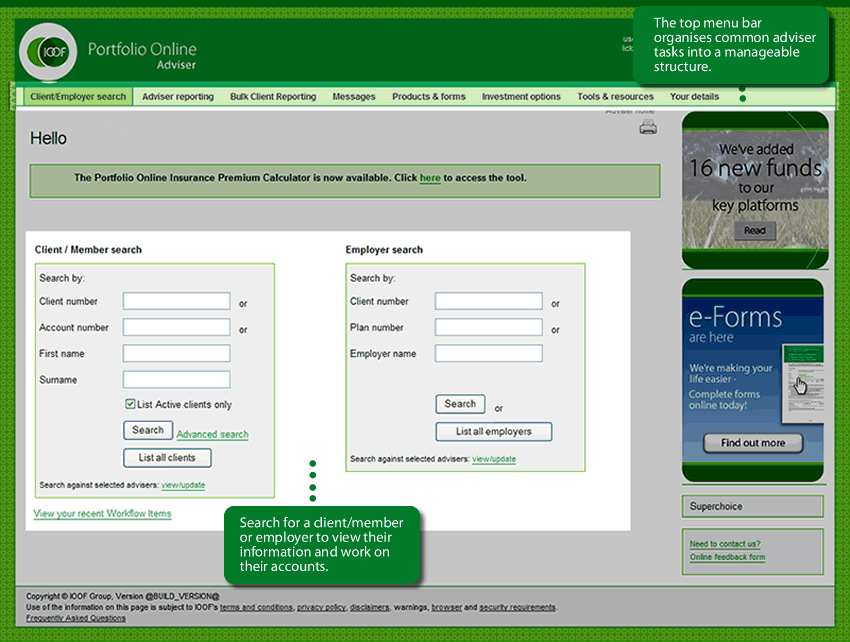This screenshot has height=642, width=850.
Task: Open the disclaimers link
Action: pos(370,607)
